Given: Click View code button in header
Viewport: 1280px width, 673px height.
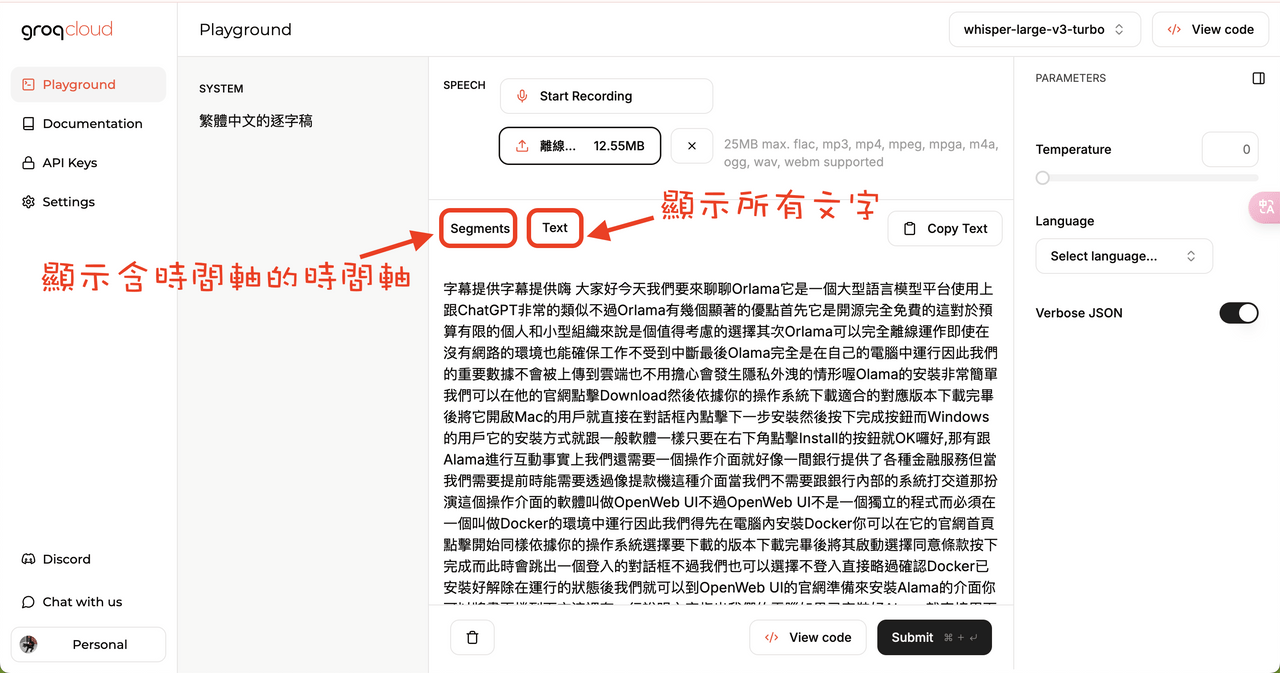Looking at the screenshot, I should (1210, 30).
